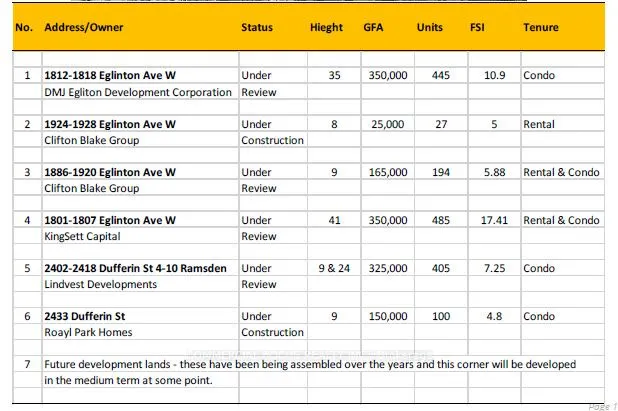Click DMJ Egliton Development Corporation cell
The height and width of the screenshot is (411, 618).
click(138, 92)
